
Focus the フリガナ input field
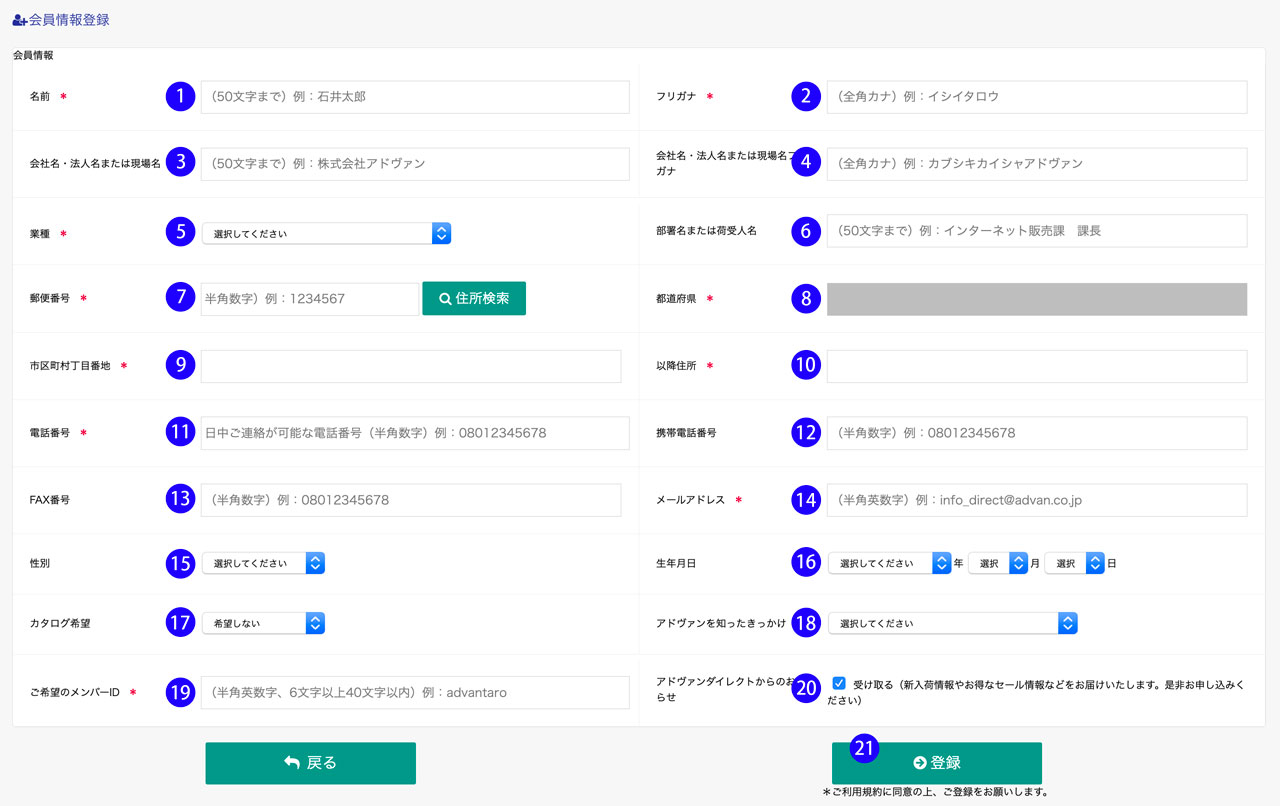[x=1037, y=97]
